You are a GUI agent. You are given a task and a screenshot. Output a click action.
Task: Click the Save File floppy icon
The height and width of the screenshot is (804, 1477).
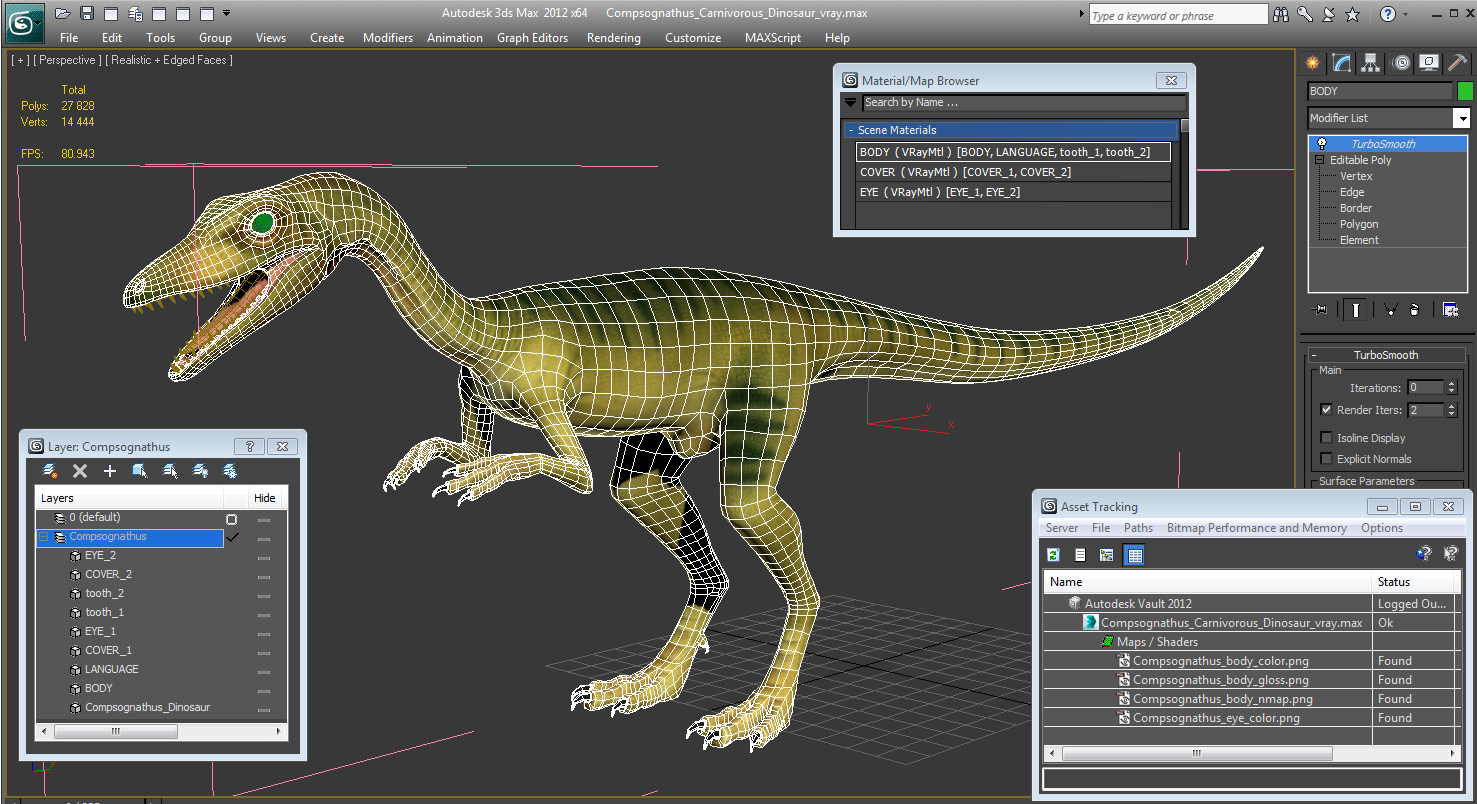point(87,14)
